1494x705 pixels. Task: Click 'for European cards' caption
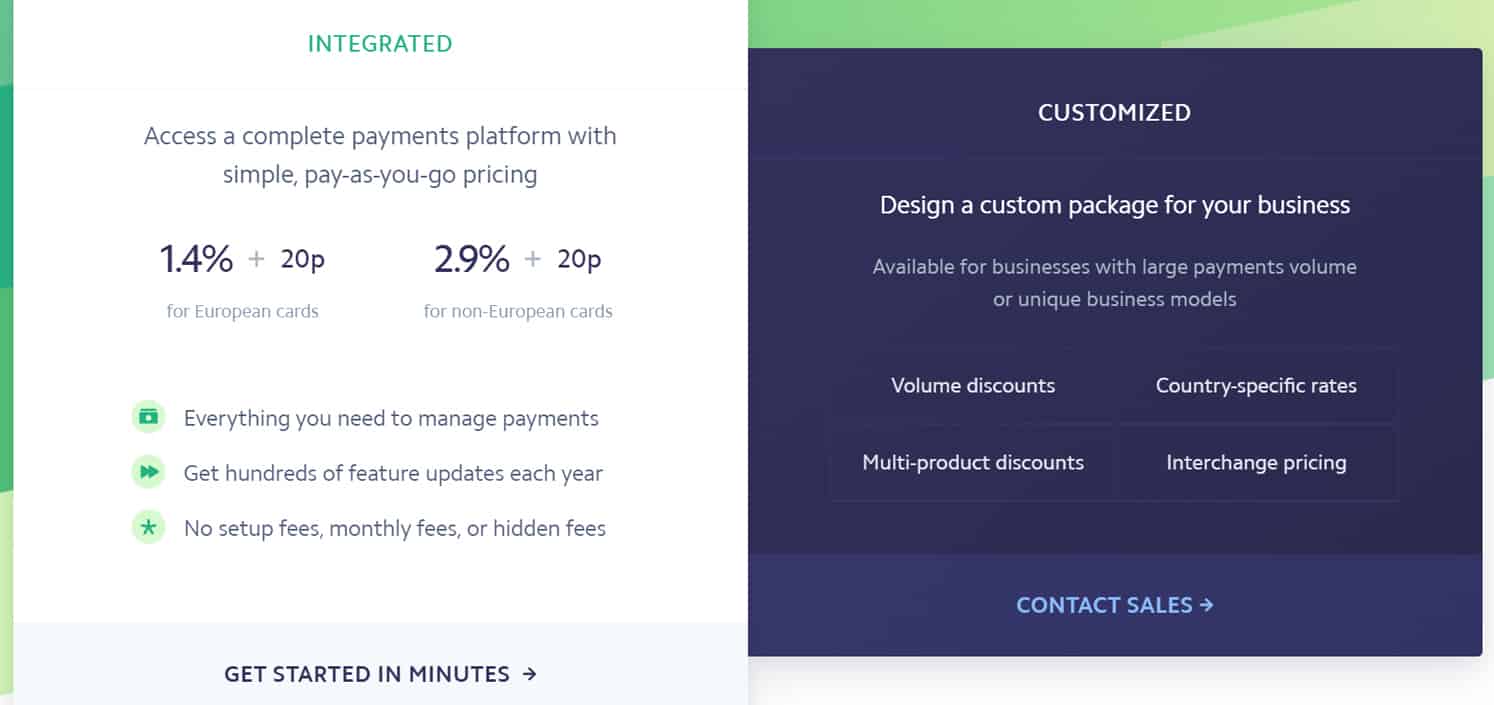pos(242,311)
